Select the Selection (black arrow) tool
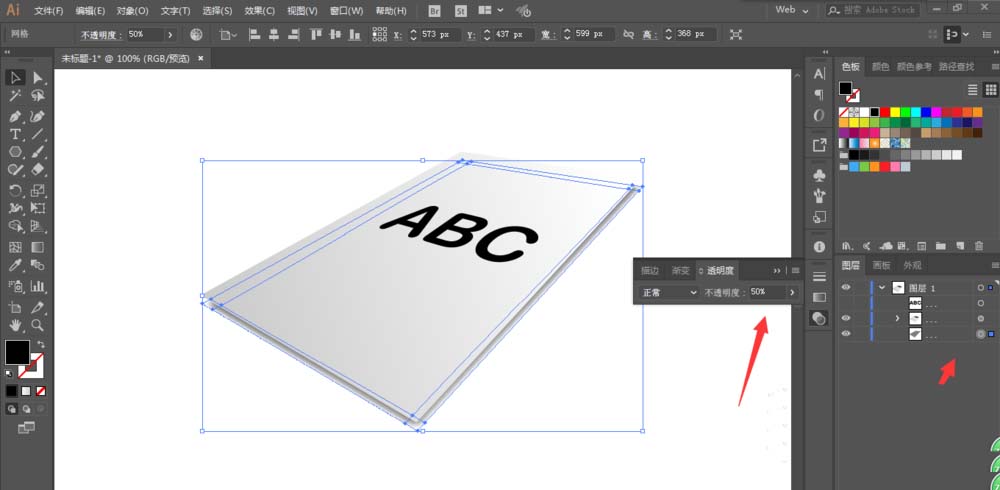This screenshot has width=1000, height=490. [16, 78]
